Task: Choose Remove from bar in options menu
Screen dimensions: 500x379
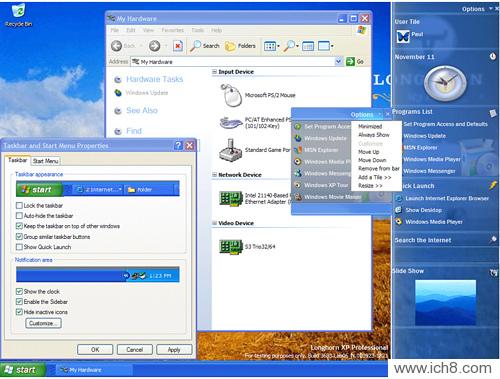Action: tap(379, 169)
